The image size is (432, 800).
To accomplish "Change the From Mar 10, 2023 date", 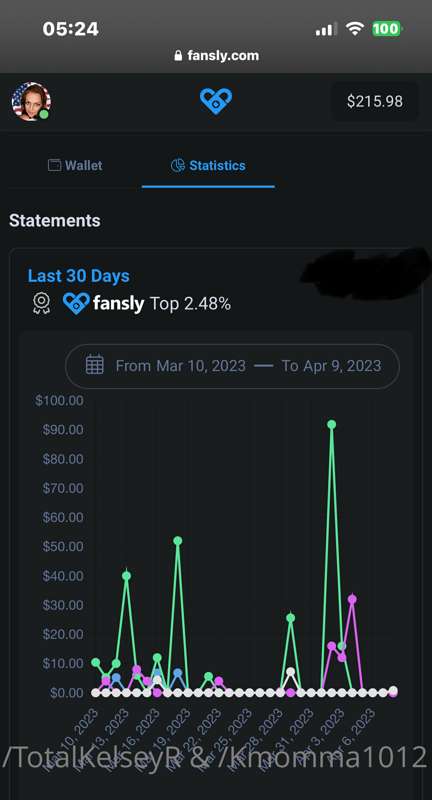I will point(181,366).
